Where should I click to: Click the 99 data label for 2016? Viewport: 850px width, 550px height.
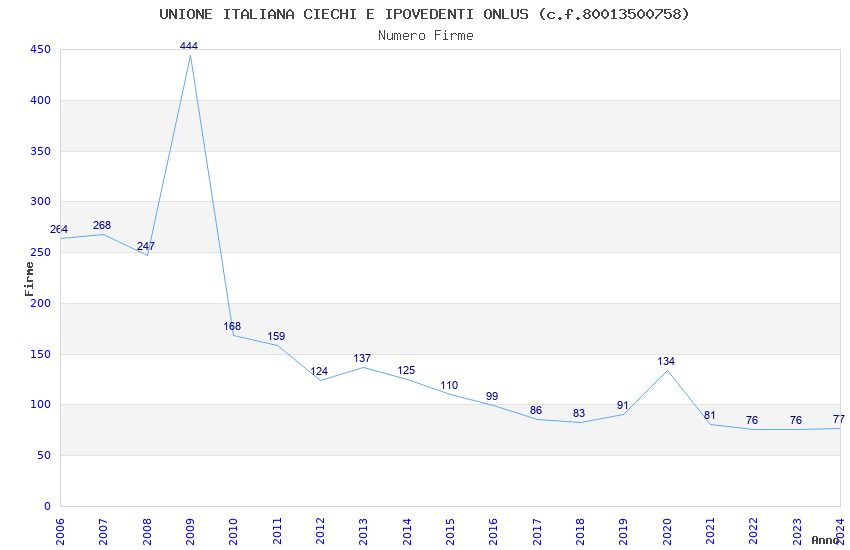(x=492, y=396)
